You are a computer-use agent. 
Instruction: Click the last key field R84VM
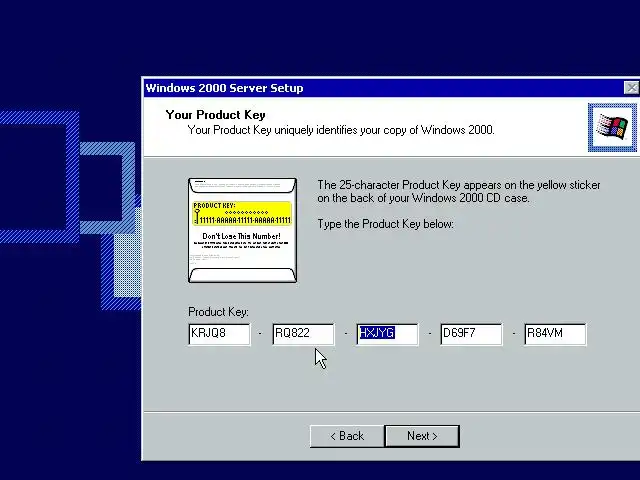[x=556, y=334]
